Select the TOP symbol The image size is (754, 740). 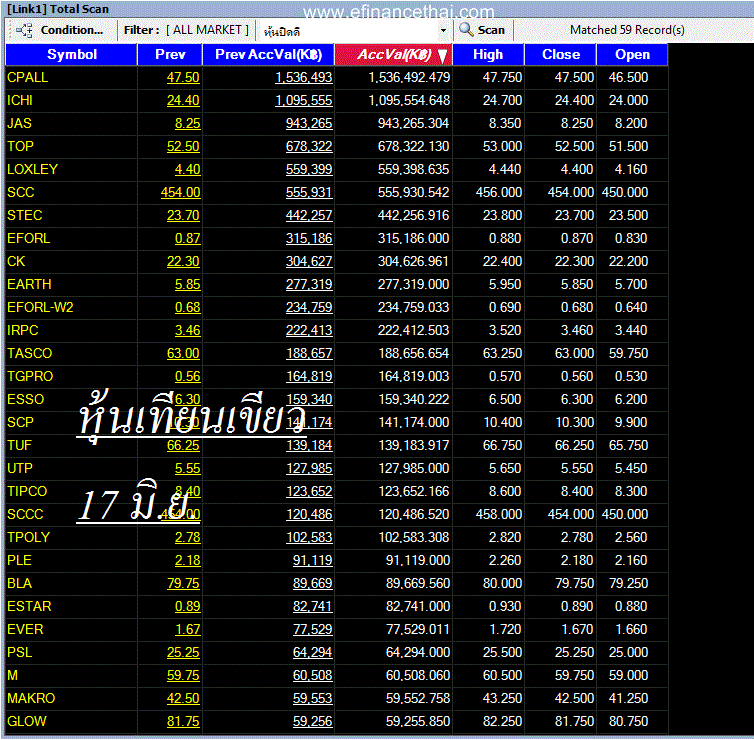(x=20, y=146)
